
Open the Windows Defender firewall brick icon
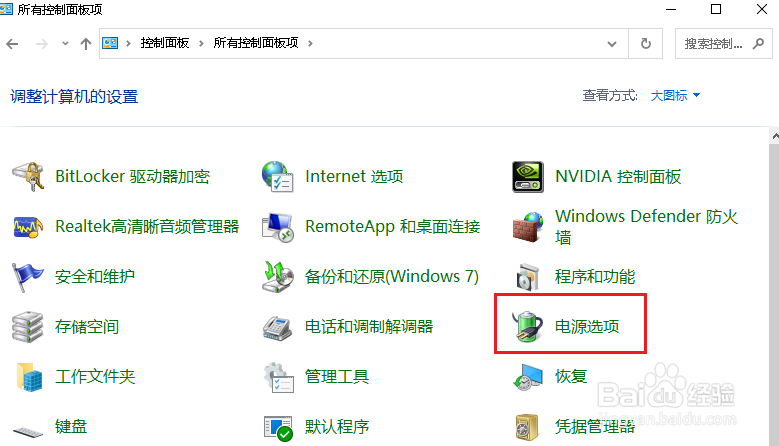528,227
